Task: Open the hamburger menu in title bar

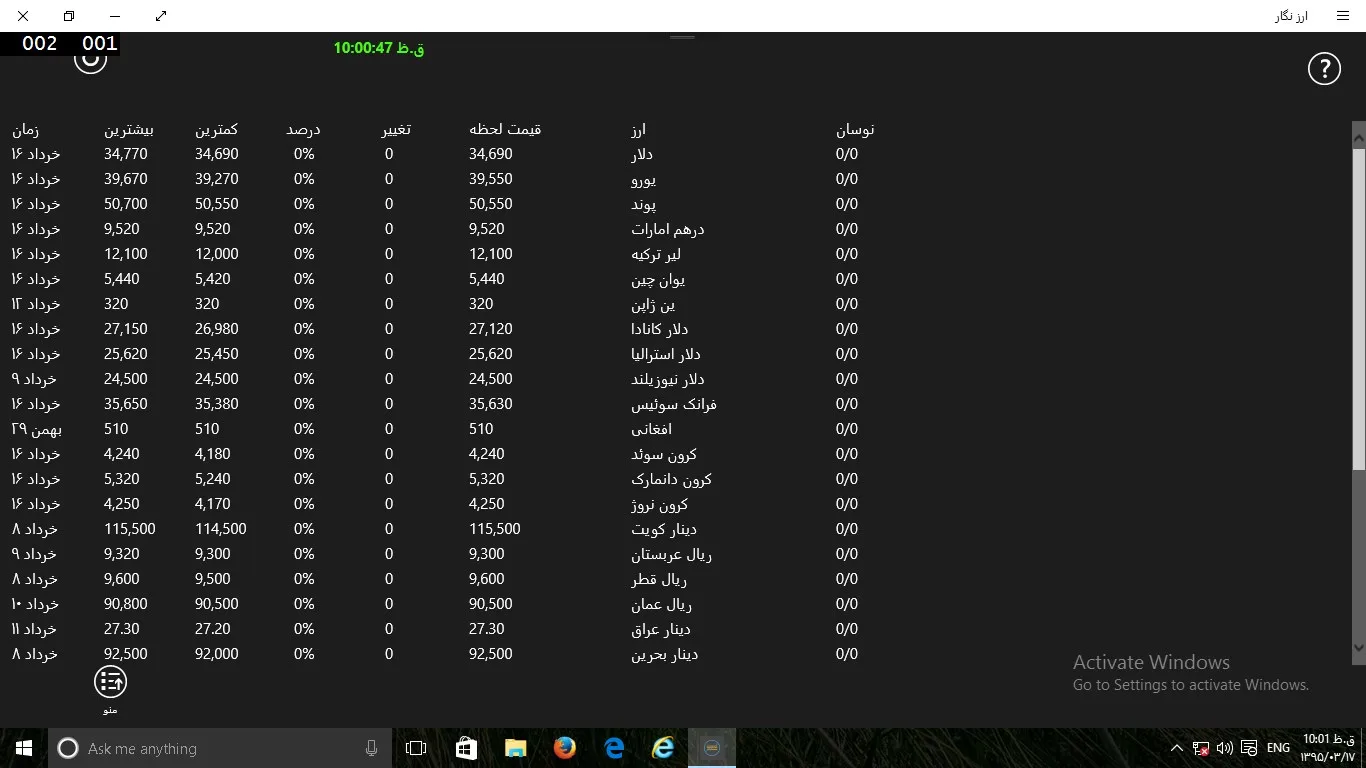Action: coord(1343,16)
